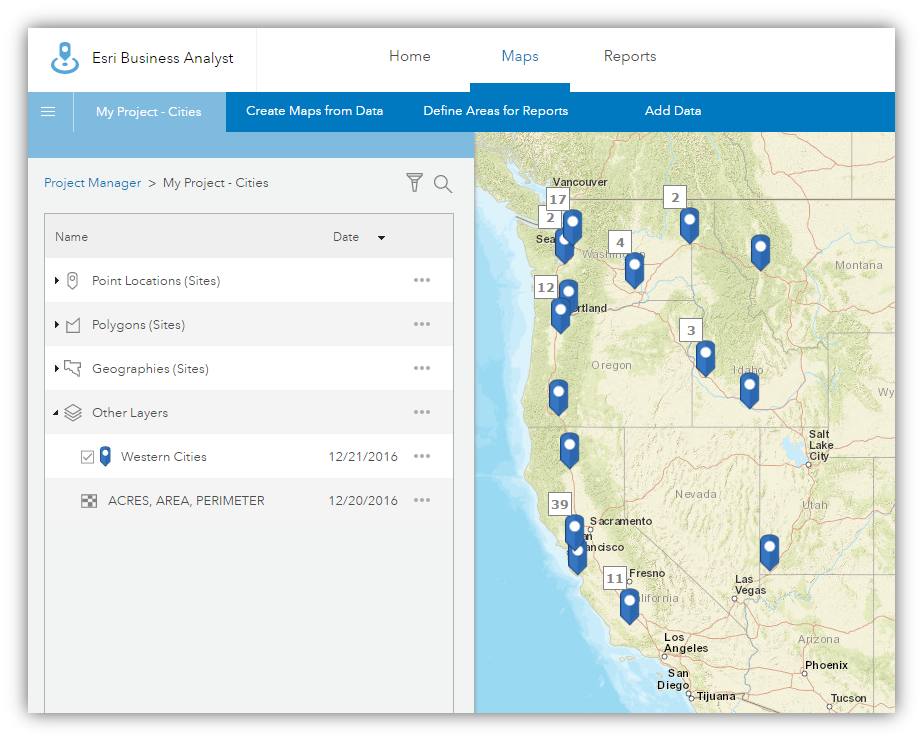
Task: Select the ACRES, AREA, PERIMETER layer name
Action: coord(186,501)
